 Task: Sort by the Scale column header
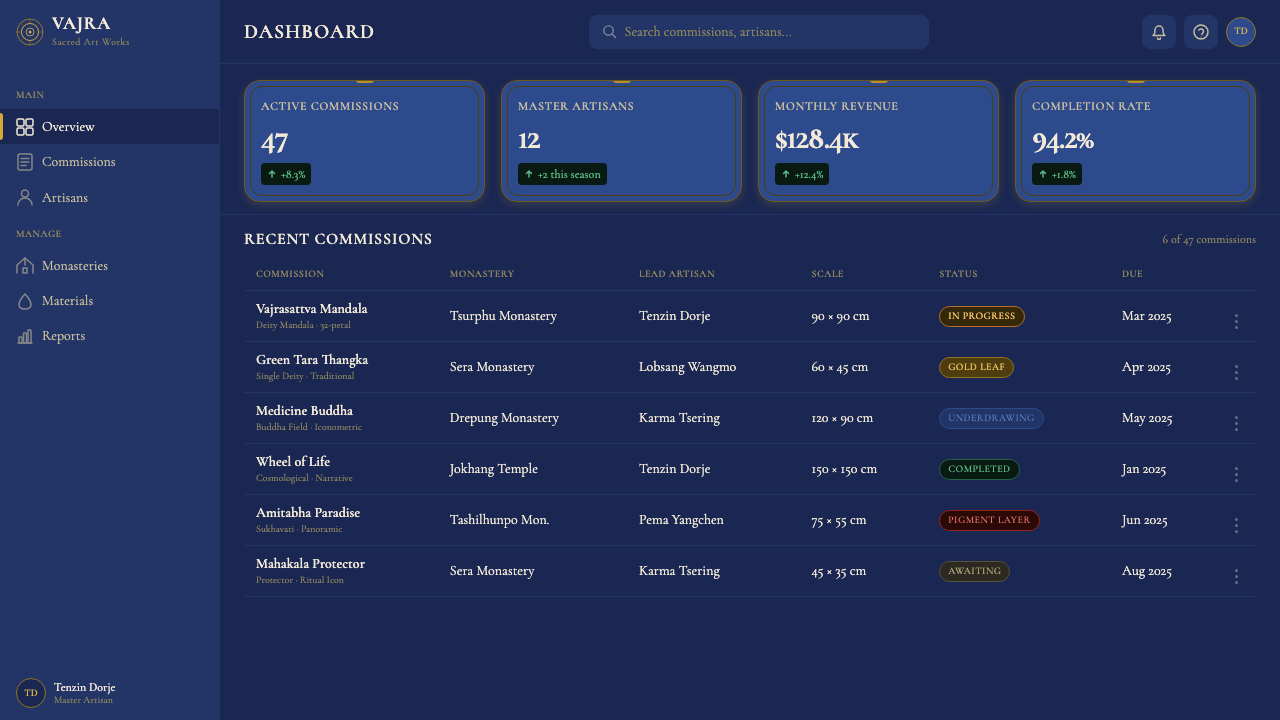pos(828,274)
